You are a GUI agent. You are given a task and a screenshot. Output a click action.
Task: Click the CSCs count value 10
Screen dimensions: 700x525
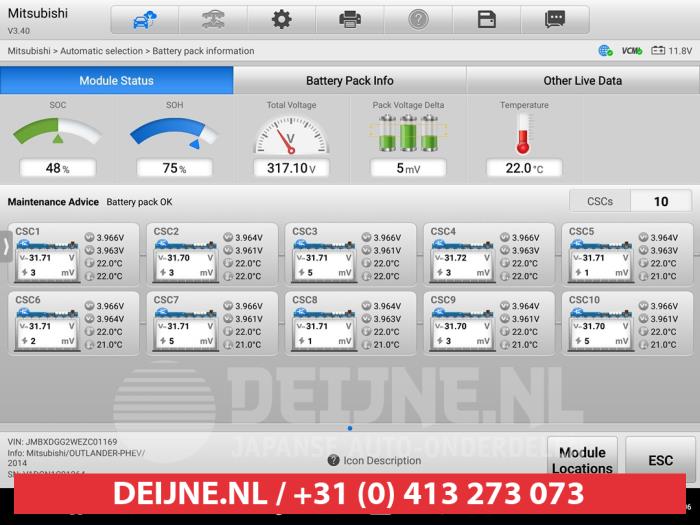click(661, 201)
